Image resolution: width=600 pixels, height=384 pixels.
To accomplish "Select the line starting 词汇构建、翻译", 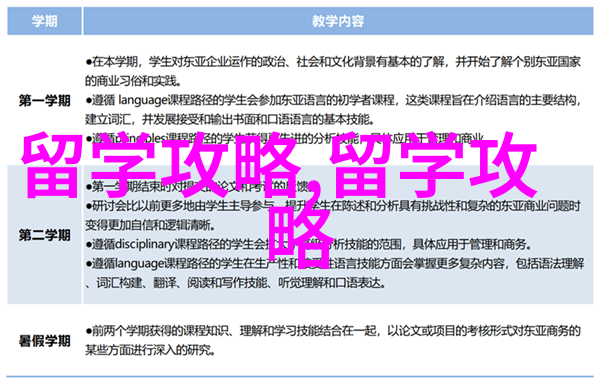I will tap(235, 283).
